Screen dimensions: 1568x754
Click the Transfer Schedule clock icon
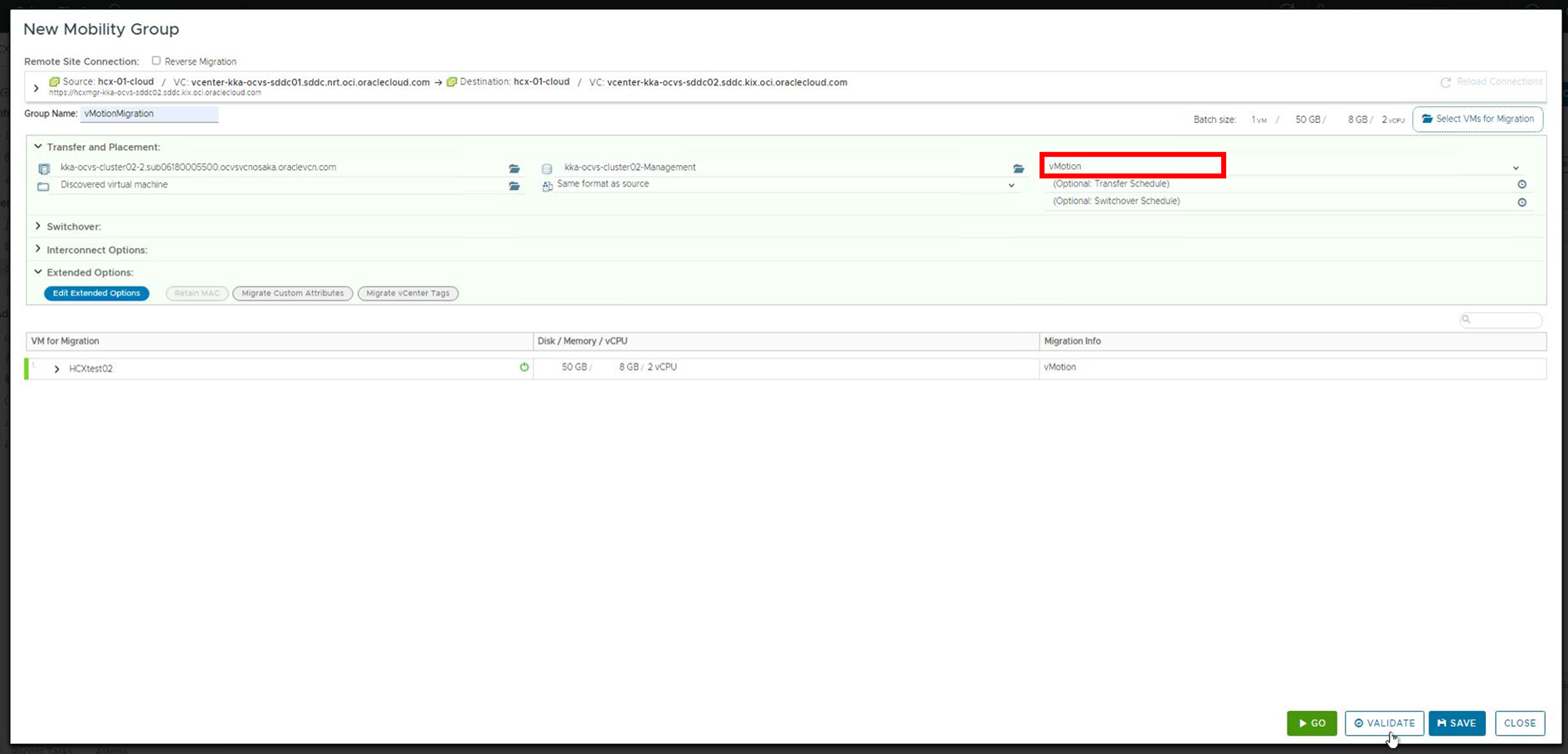[x=1522, y=185]
